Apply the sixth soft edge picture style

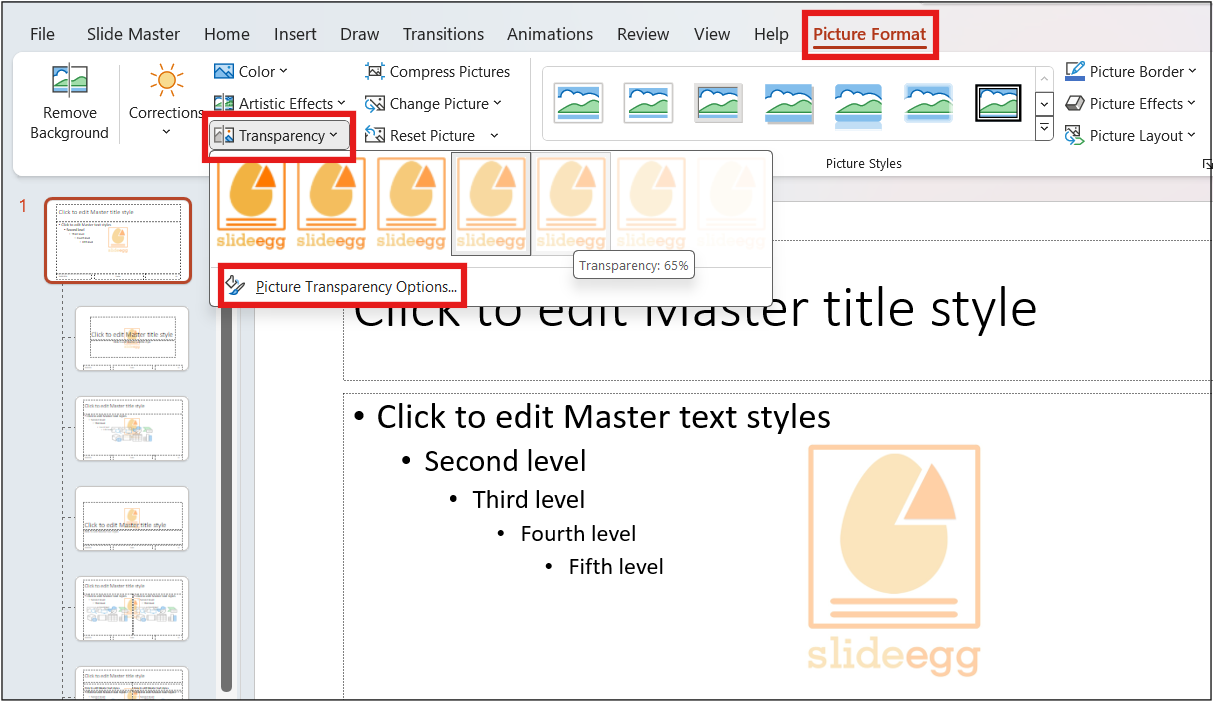pos(928,102)
